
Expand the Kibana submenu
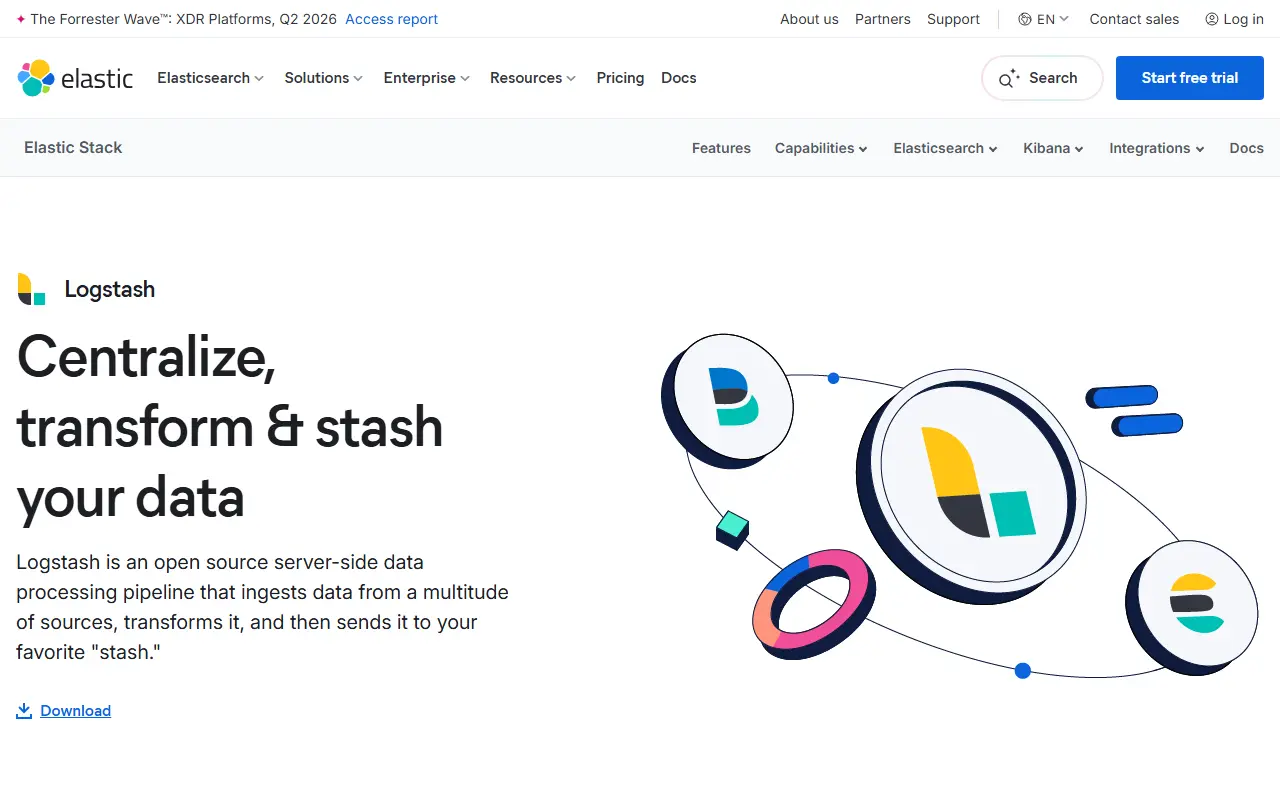[x=1053, y=148]
